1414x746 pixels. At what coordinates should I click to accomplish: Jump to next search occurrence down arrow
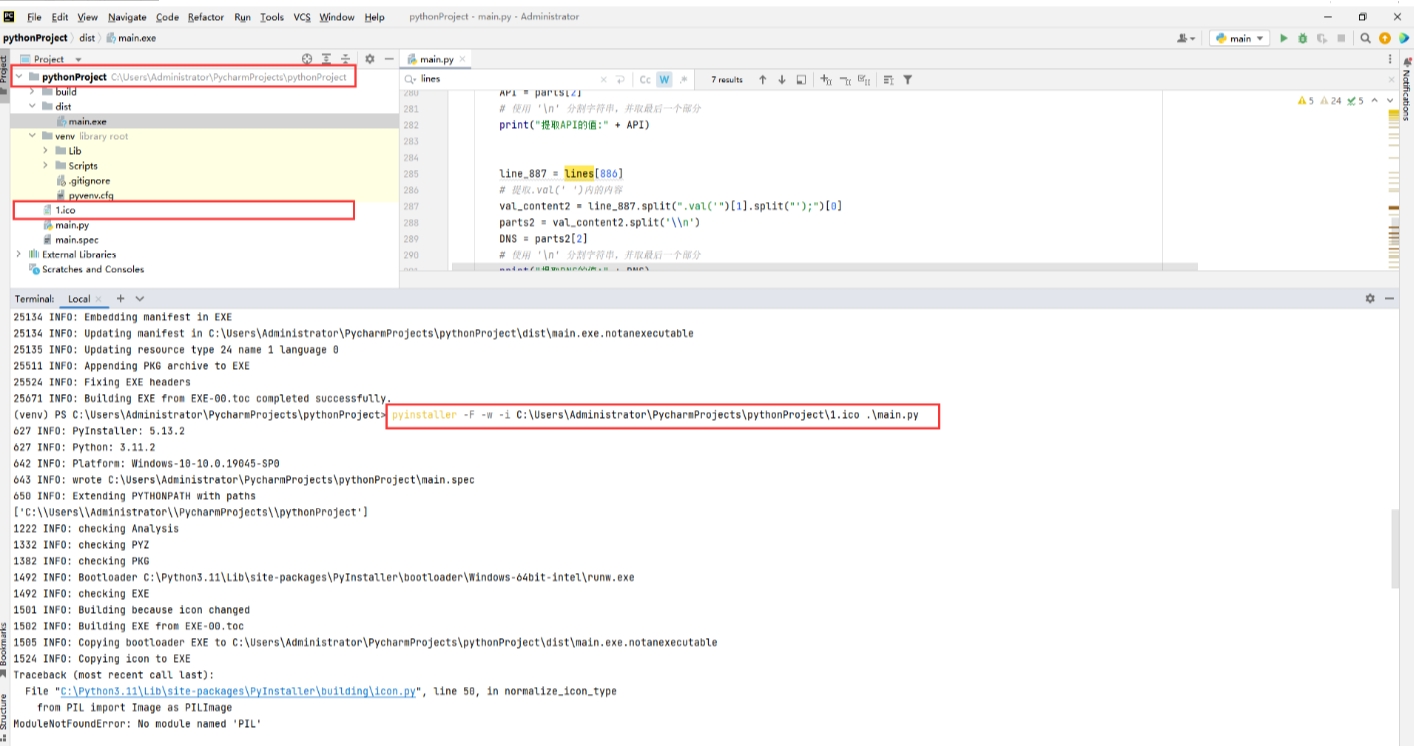pyautogui.click(x=781, y=79)
